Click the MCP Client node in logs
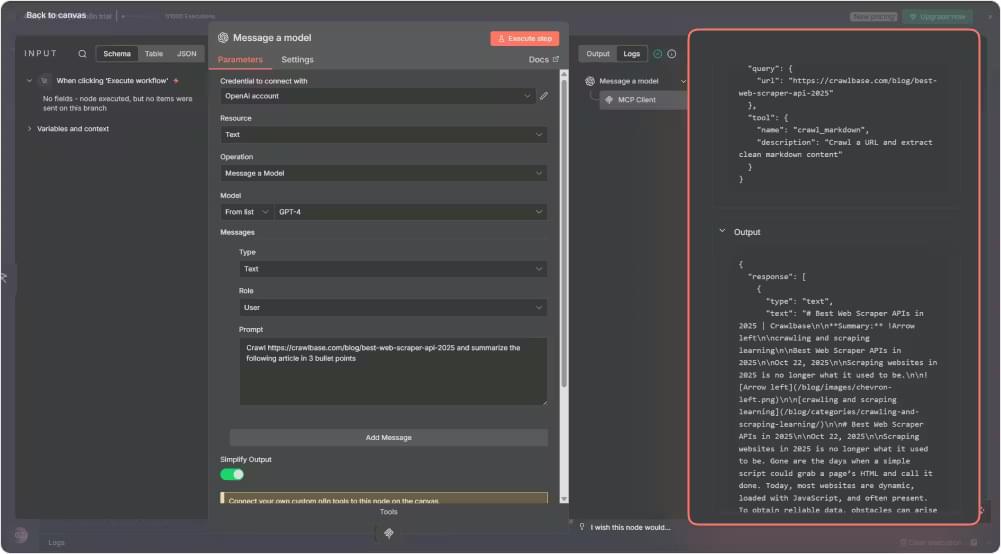The width and height of the screenshot is (1001, 554). pyautogui.click(x=636, y=100)
